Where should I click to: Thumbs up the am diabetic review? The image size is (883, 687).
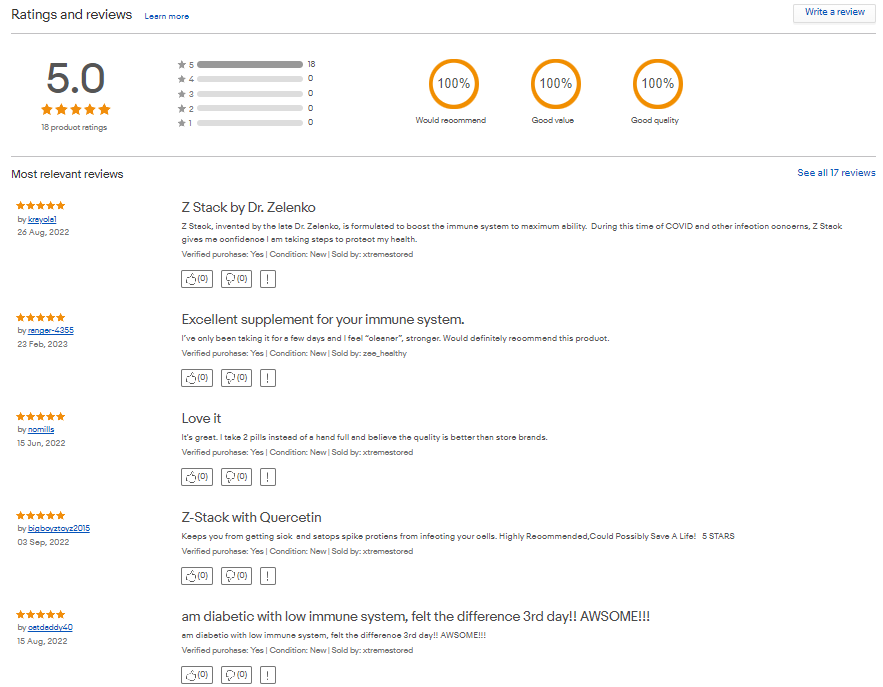(197, 675)
